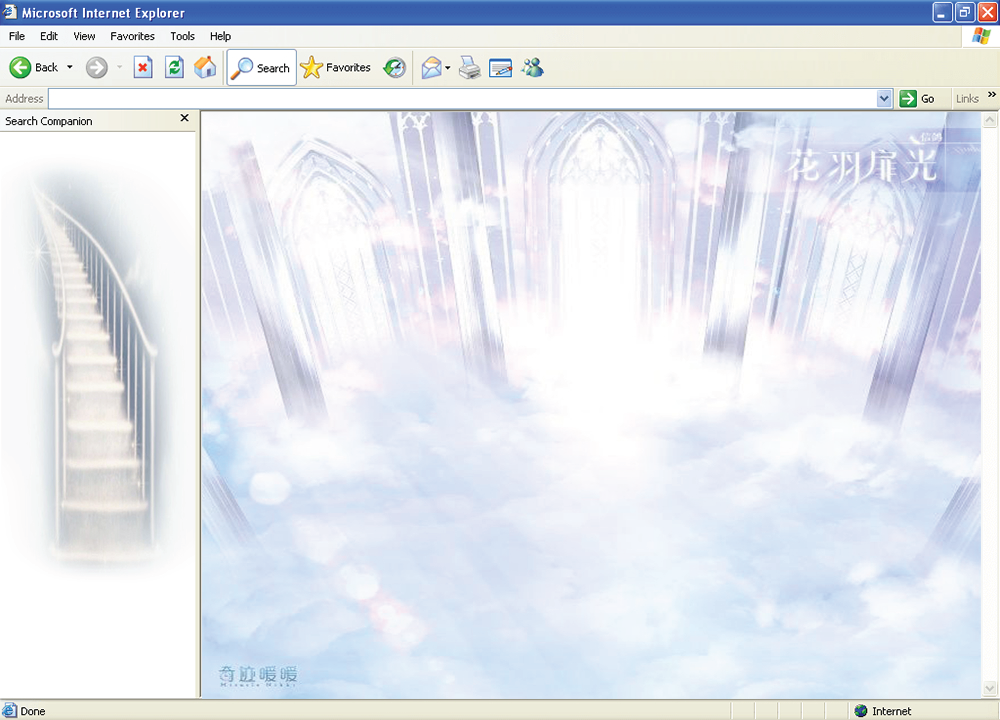This screenshot has width=1000, height=720.
Task: Click the Windows flag logo throbber
Action: tap(981, 36)
